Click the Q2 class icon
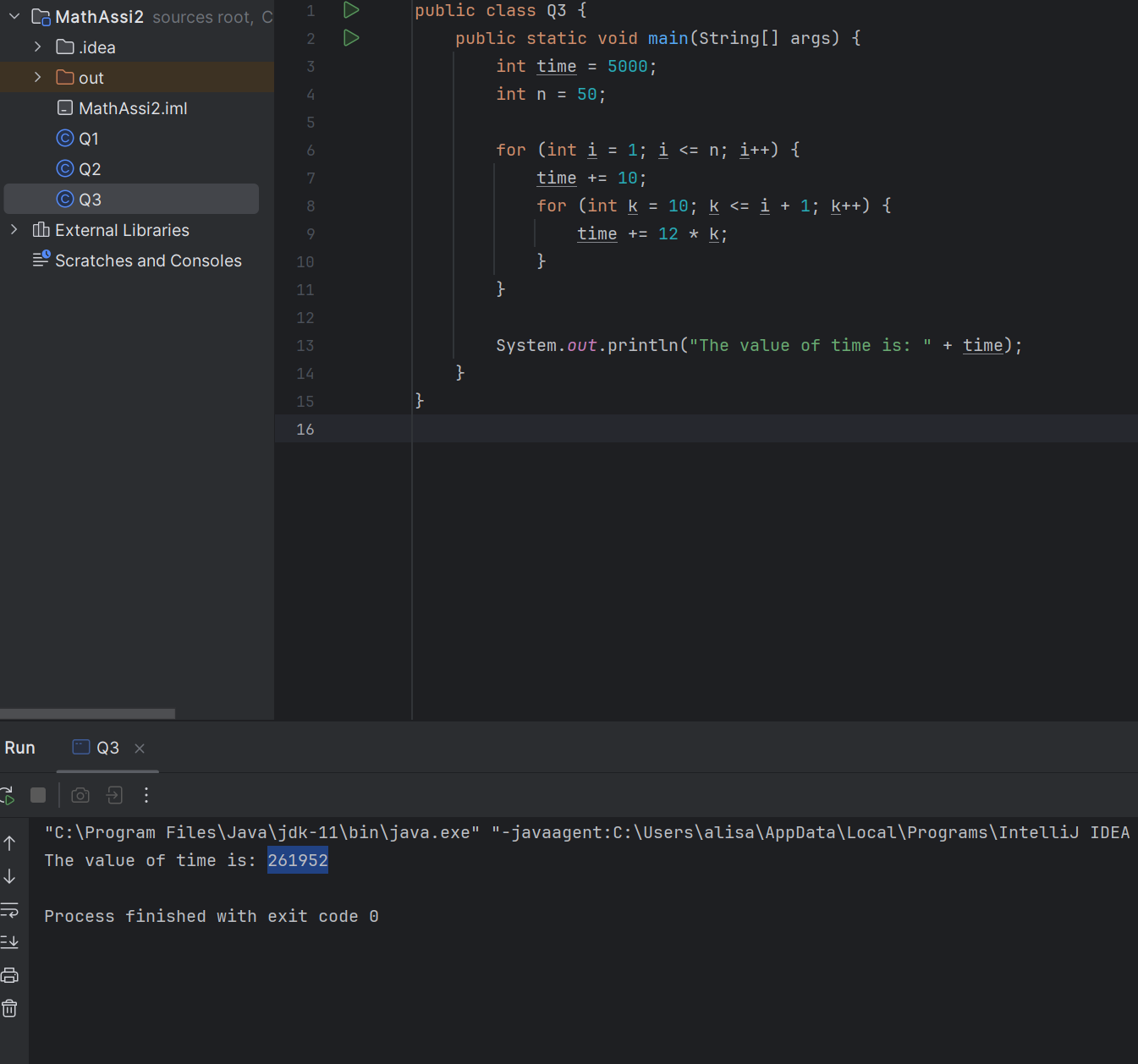 (65, 168)
